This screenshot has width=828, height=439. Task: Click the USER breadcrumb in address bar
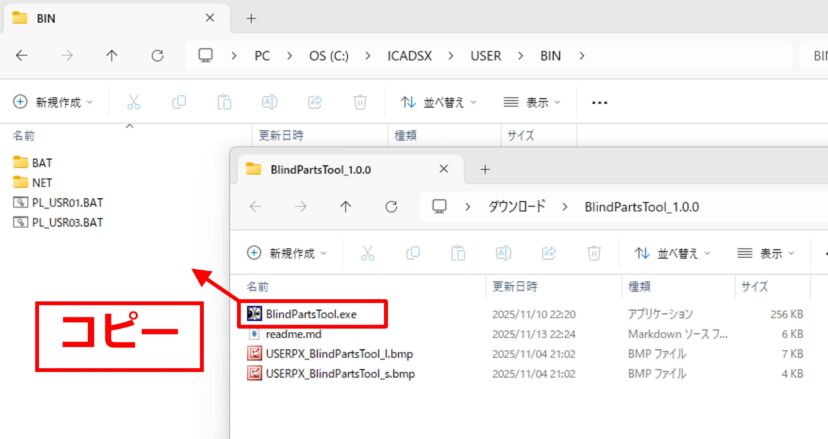(x=486, y=55)
